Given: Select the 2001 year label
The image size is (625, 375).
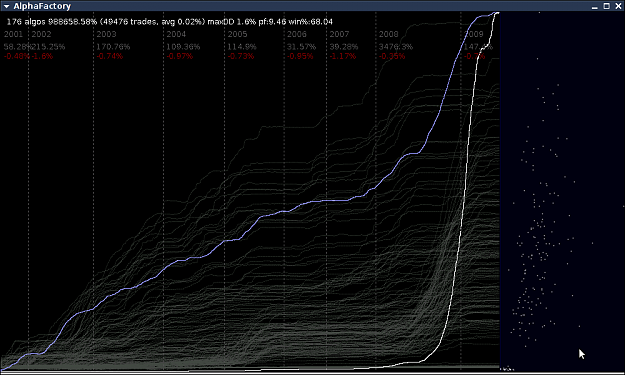Looking at the screenshot, I should (x=13, y=34).
